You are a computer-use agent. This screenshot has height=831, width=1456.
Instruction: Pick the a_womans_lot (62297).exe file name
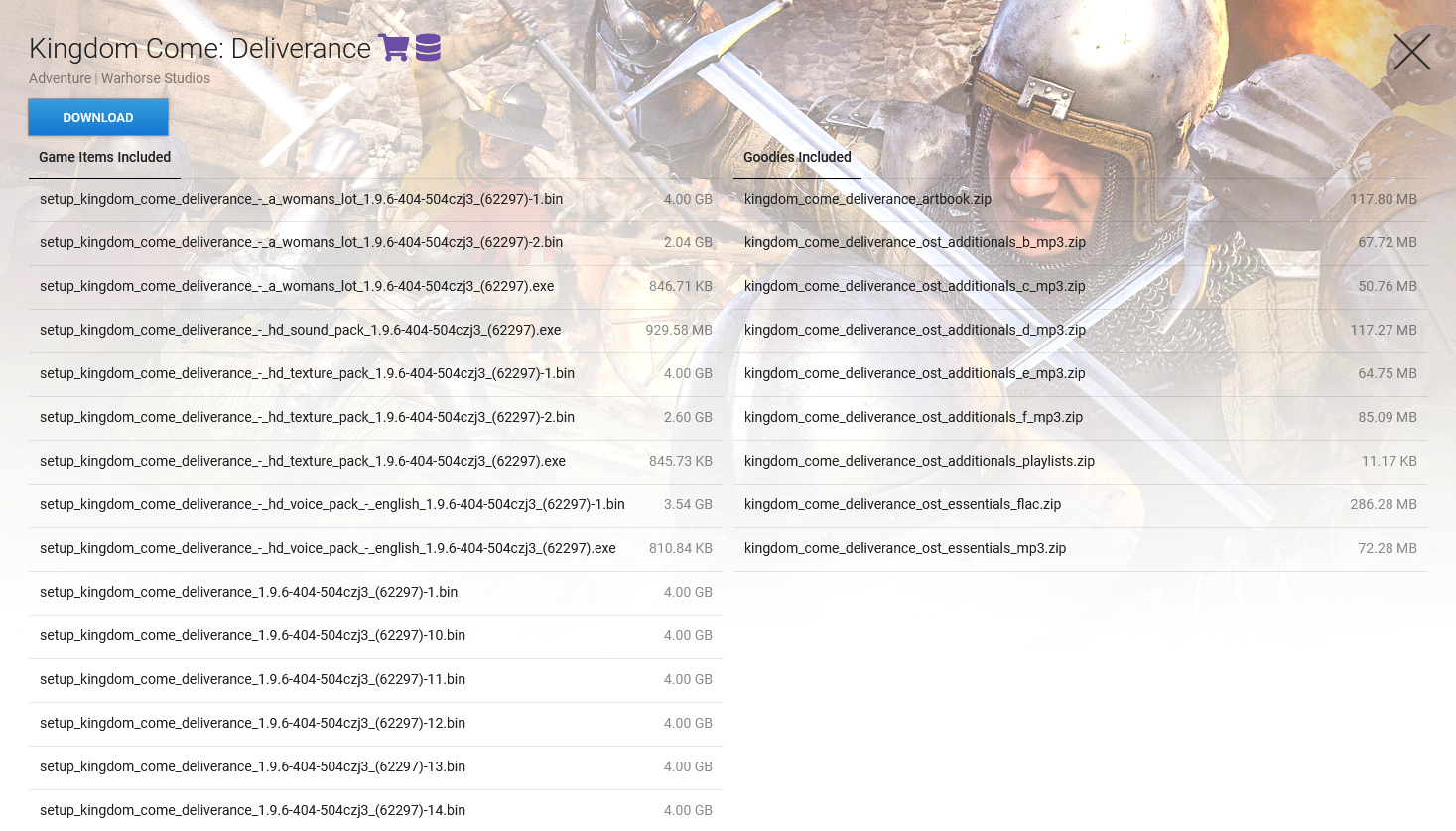(297, 286)
